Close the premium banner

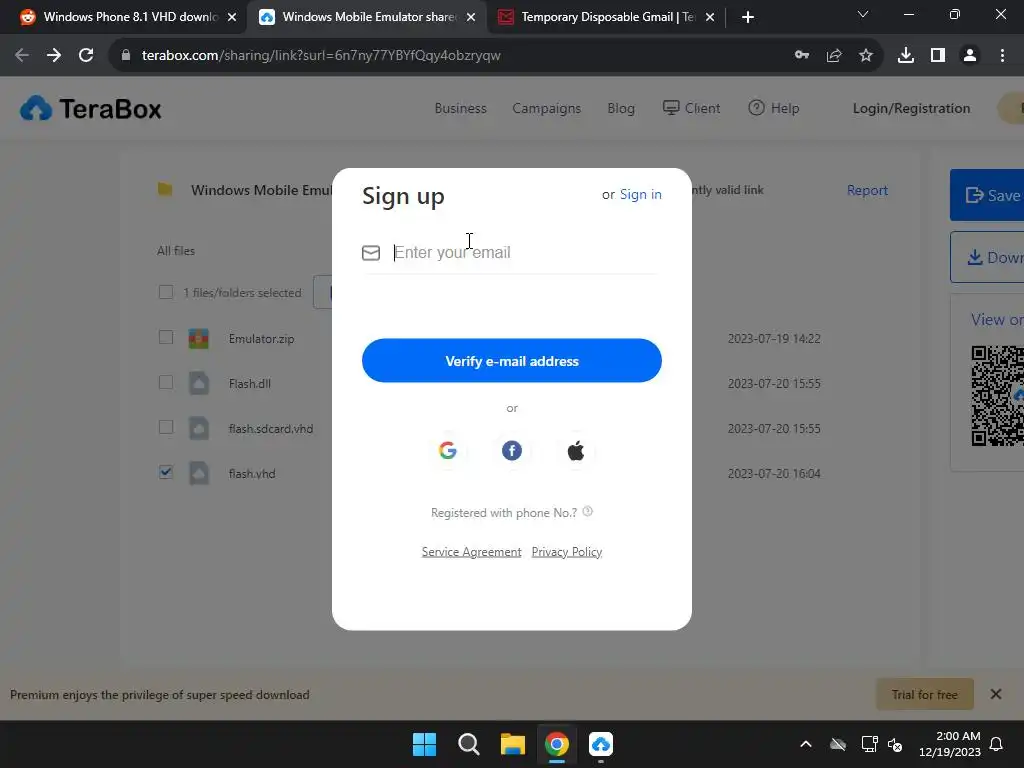tap(996, 694)
